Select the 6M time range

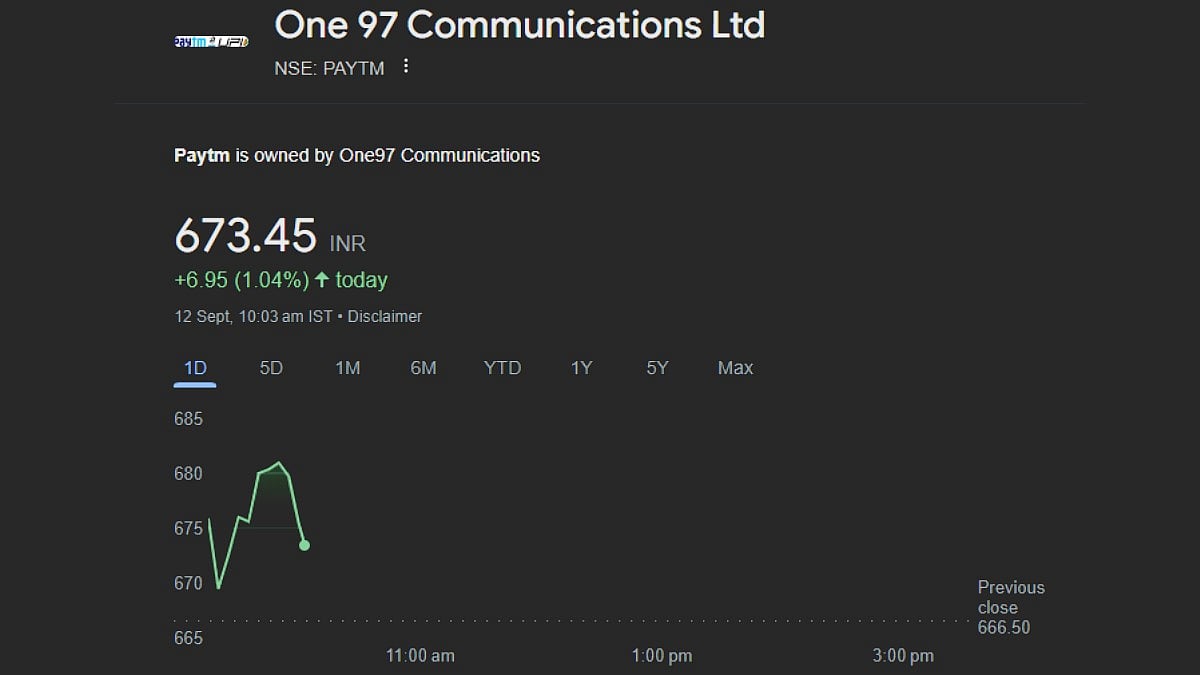(x=423, y=368)
